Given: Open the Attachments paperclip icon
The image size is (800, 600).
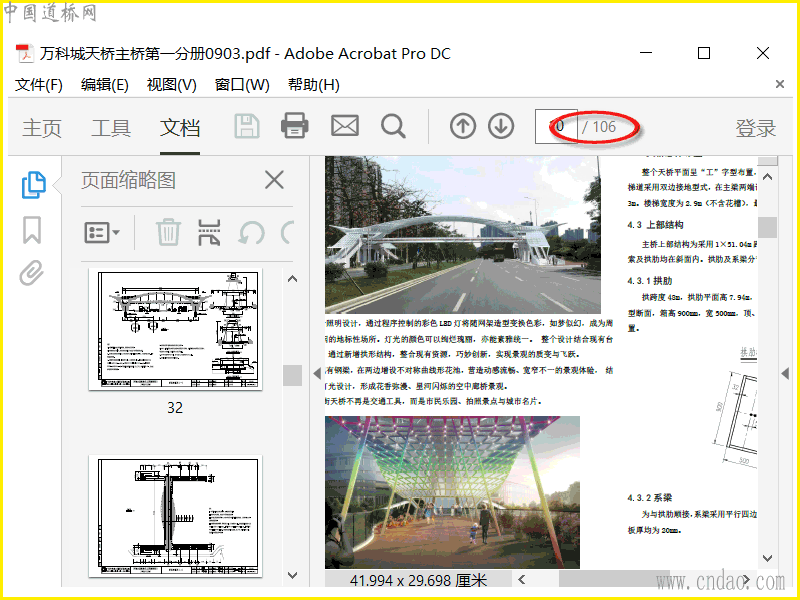Looking at the screenshot, I should pos(32,273).
